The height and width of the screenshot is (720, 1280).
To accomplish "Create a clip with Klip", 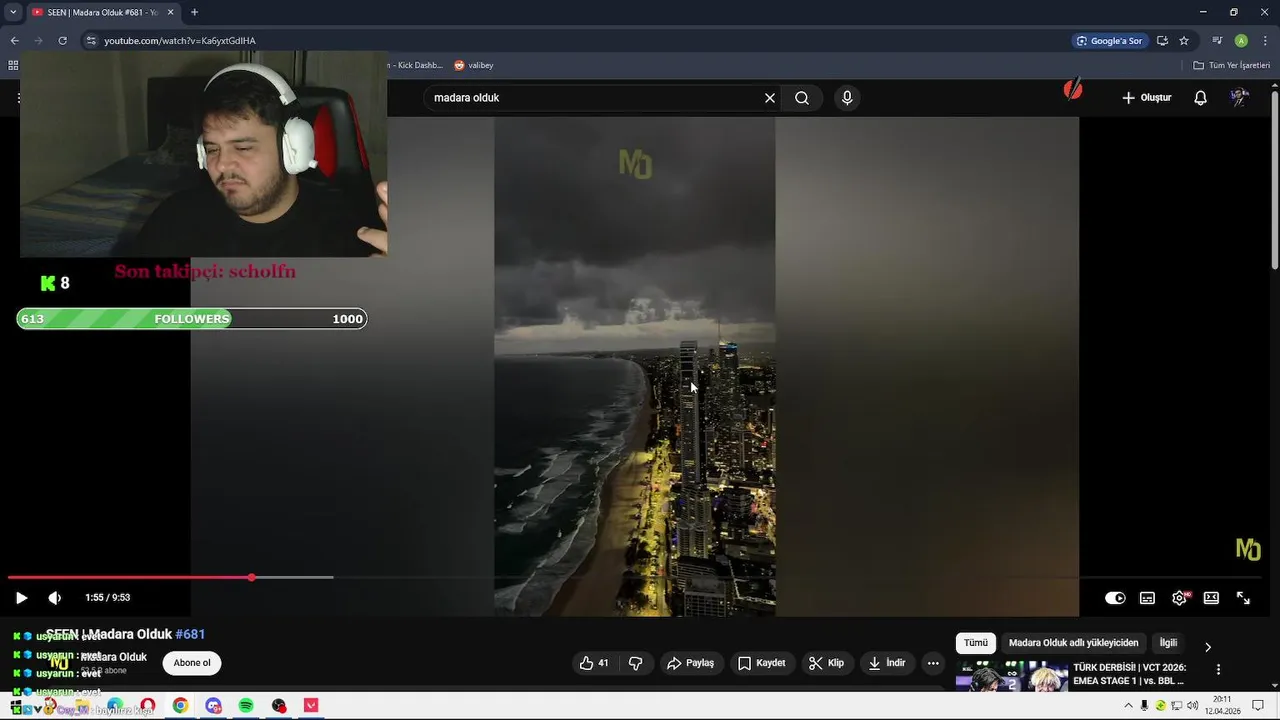I will [x=826, y=663].
